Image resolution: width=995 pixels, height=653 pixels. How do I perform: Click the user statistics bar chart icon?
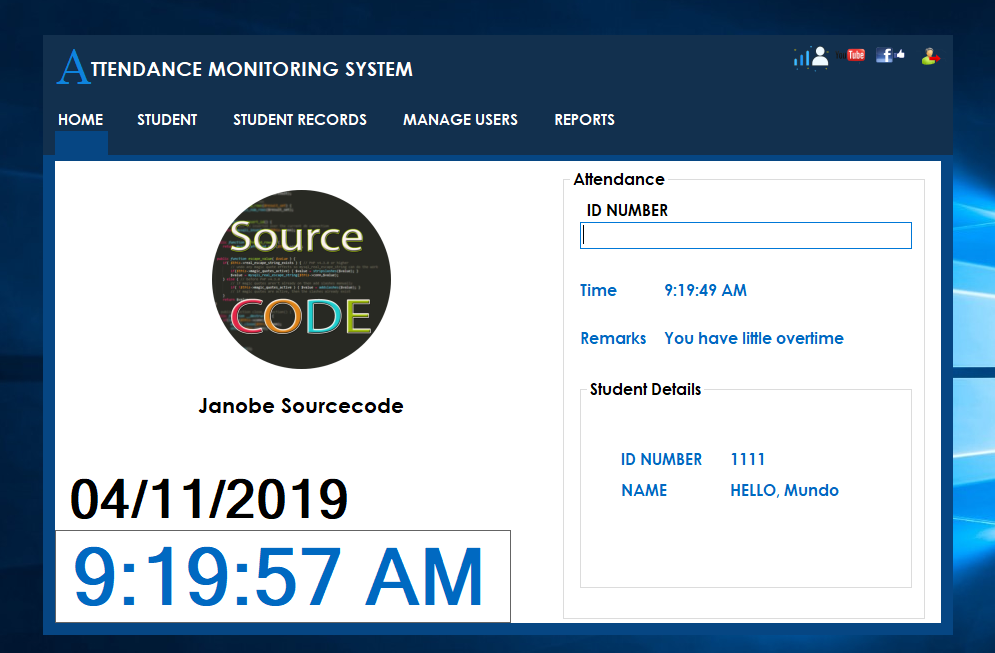(x=811, y=57)
